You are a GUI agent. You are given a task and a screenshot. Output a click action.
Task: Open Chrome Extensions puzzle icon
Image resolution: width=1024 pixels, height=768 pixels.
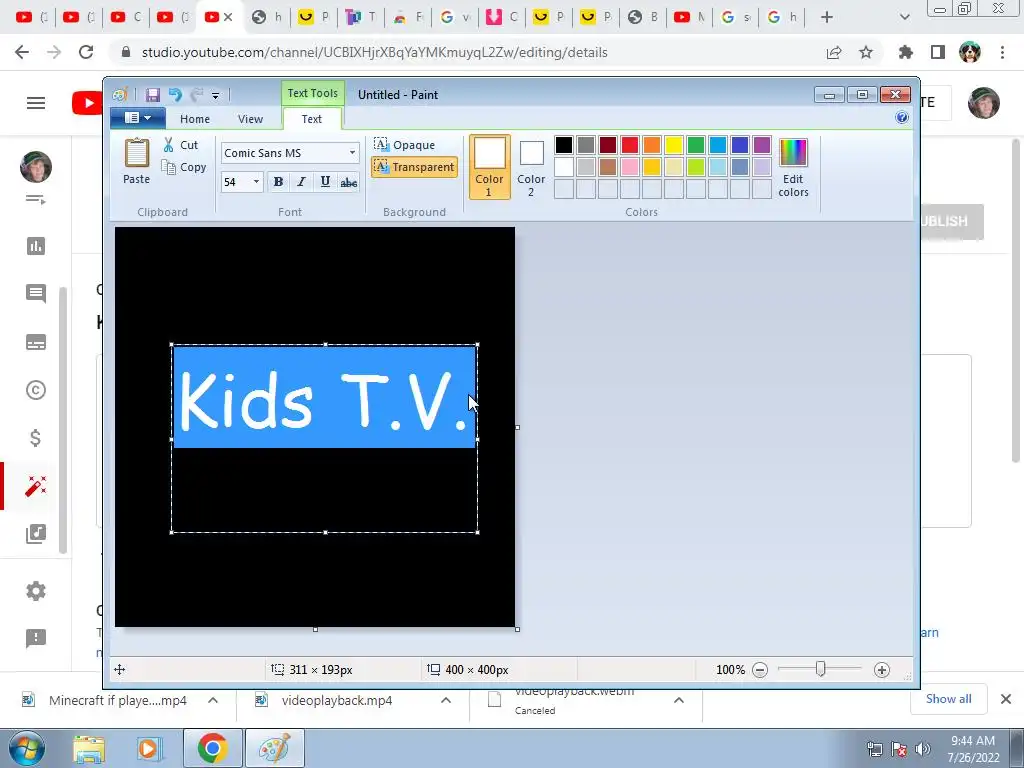(x=905, y=52)
